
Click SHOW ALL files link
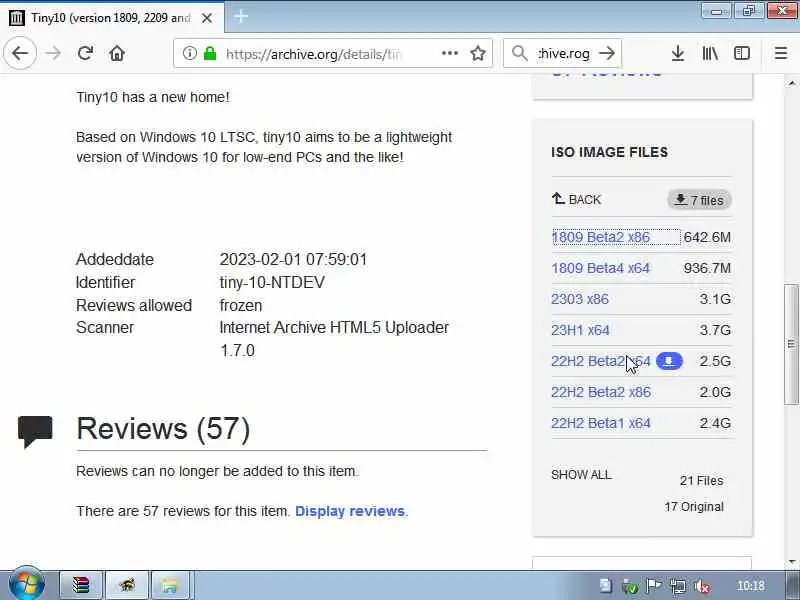tap(581, 475)
